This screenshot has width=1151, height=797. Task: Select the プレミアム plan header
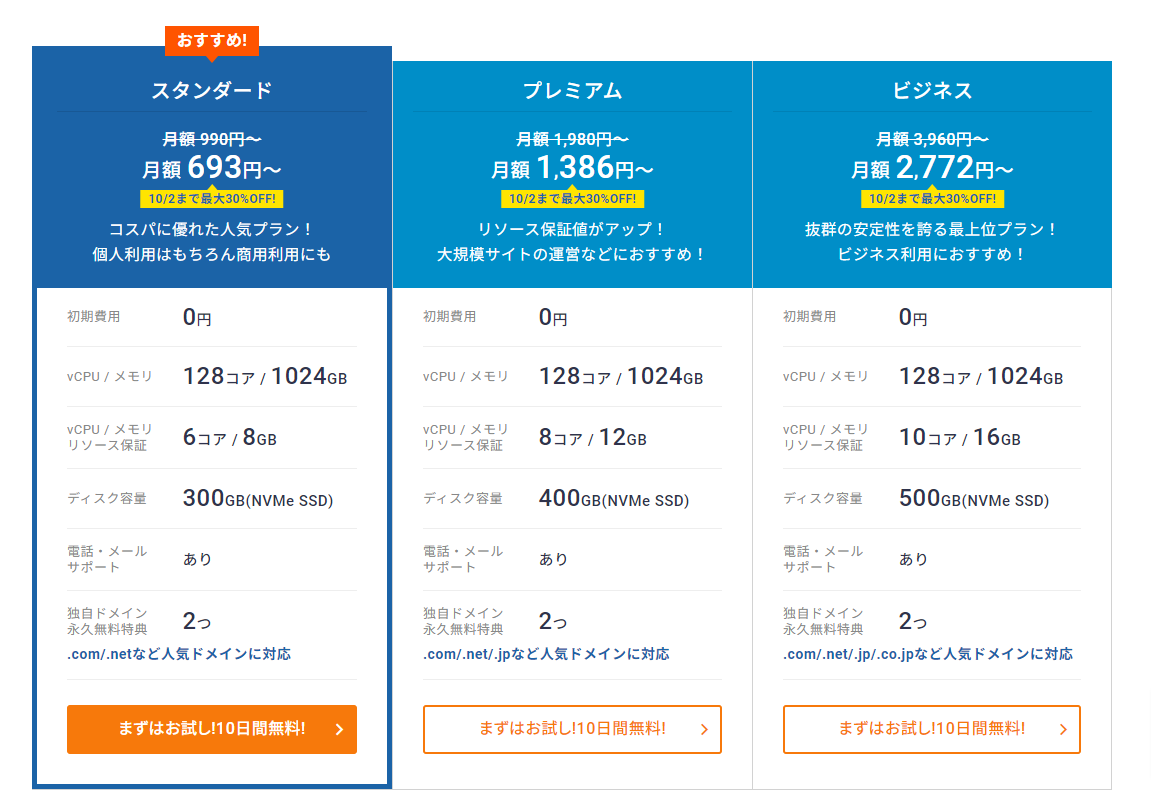coord(571,89)
